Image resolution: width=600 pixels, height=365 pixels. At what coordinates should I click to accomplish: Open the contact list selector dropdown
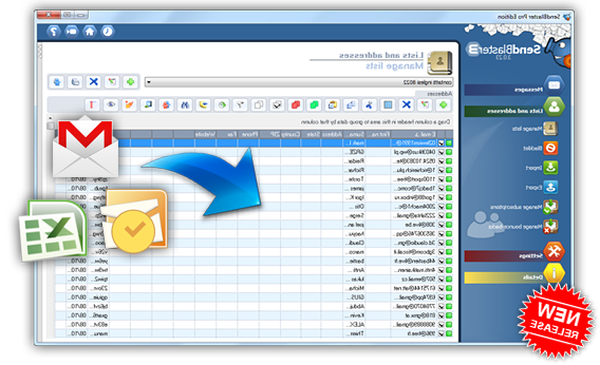point(299,82)
